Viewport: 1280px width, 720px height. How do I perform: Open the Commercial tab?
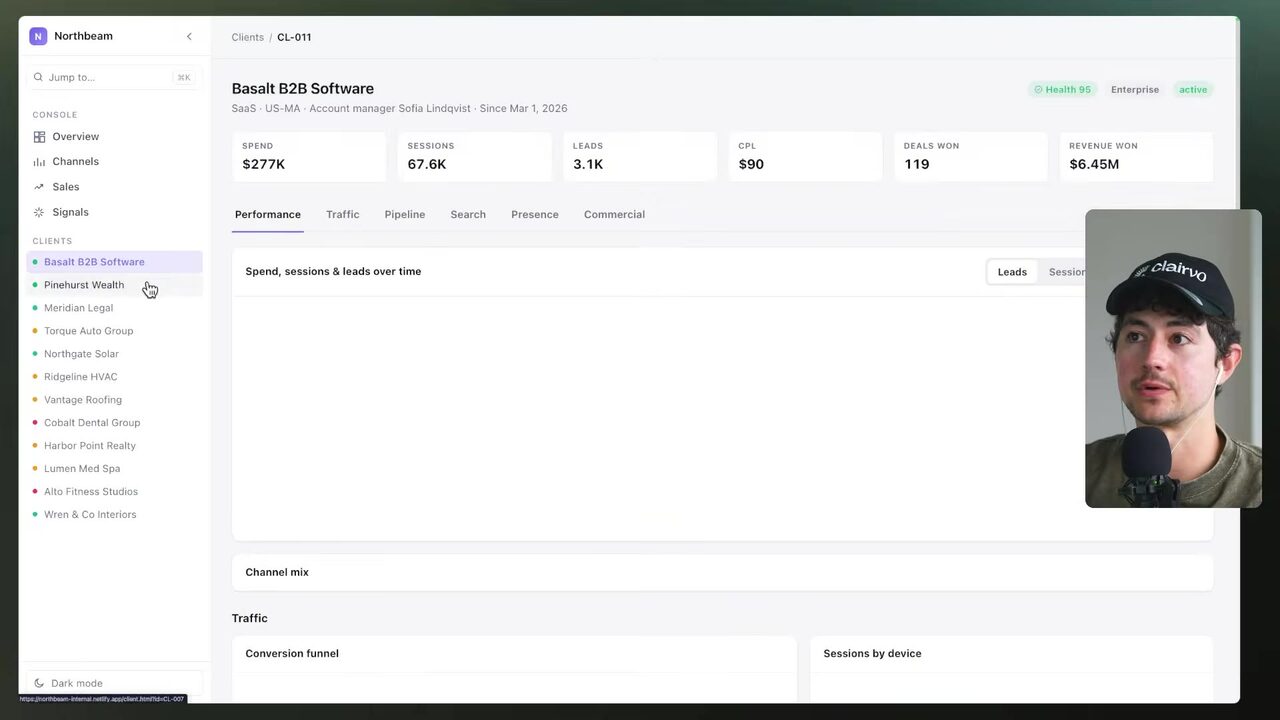pyautogui.click(x=614, y=215)
